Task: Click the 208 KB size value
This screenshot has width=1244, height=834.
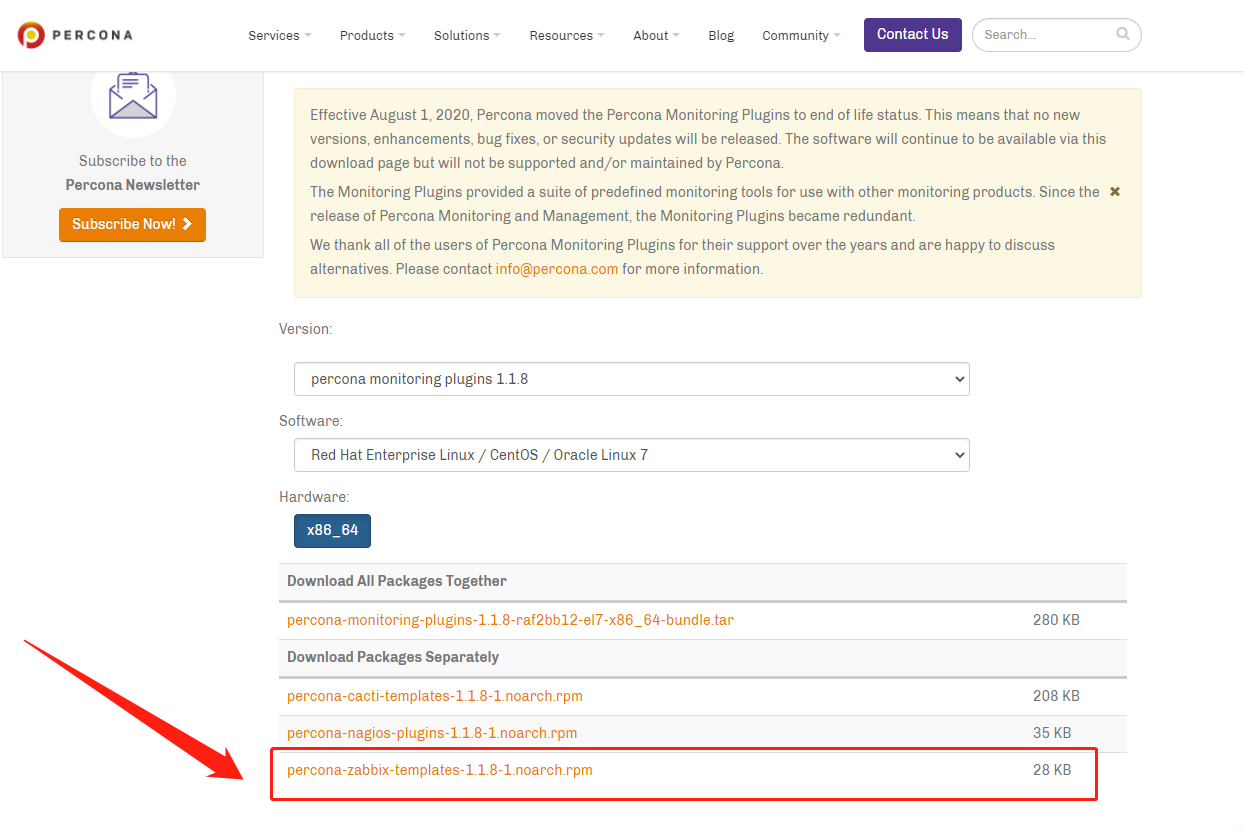Action: coord(1056,696)
